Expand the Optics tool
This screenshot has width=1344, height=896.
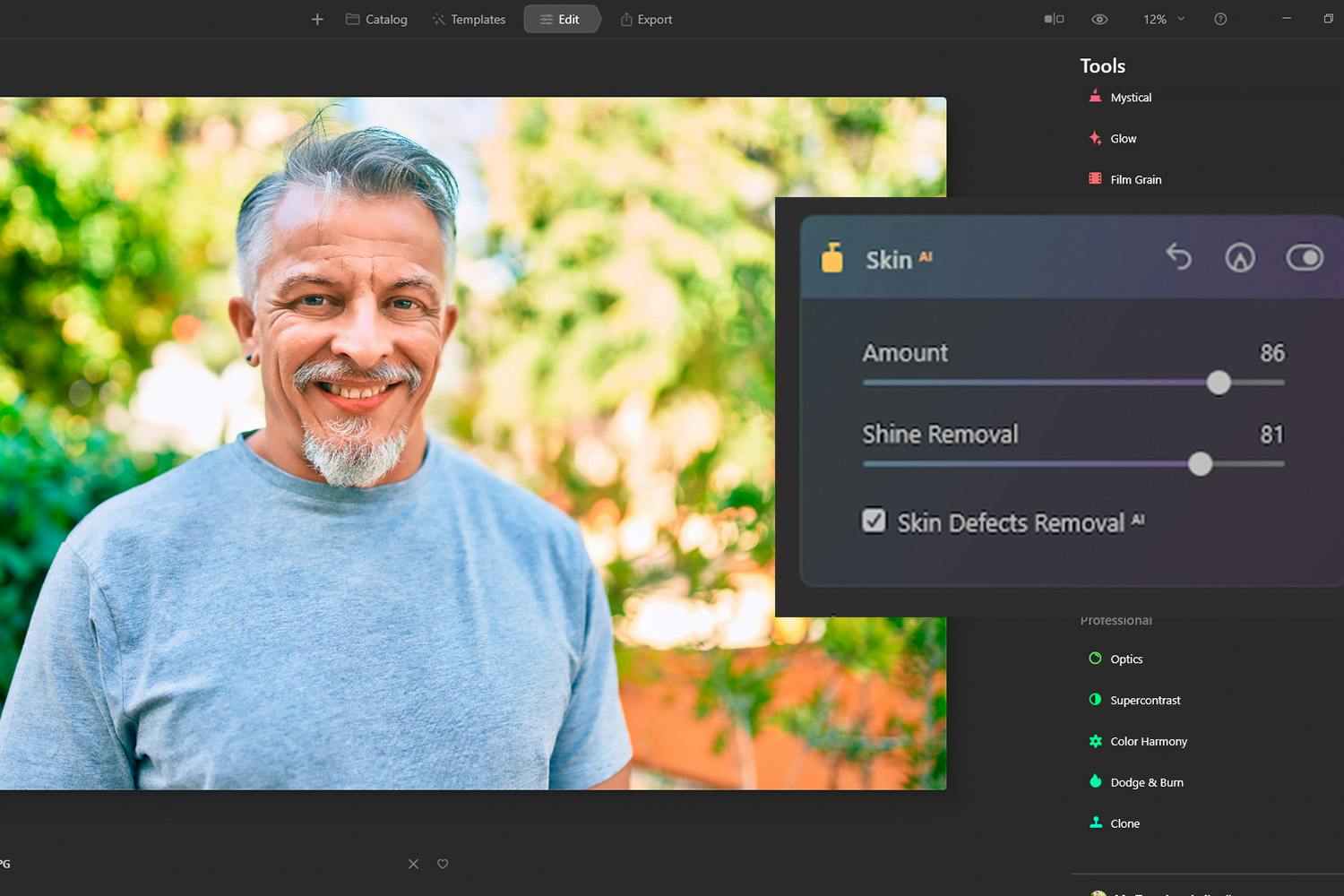pos(1125,659)
